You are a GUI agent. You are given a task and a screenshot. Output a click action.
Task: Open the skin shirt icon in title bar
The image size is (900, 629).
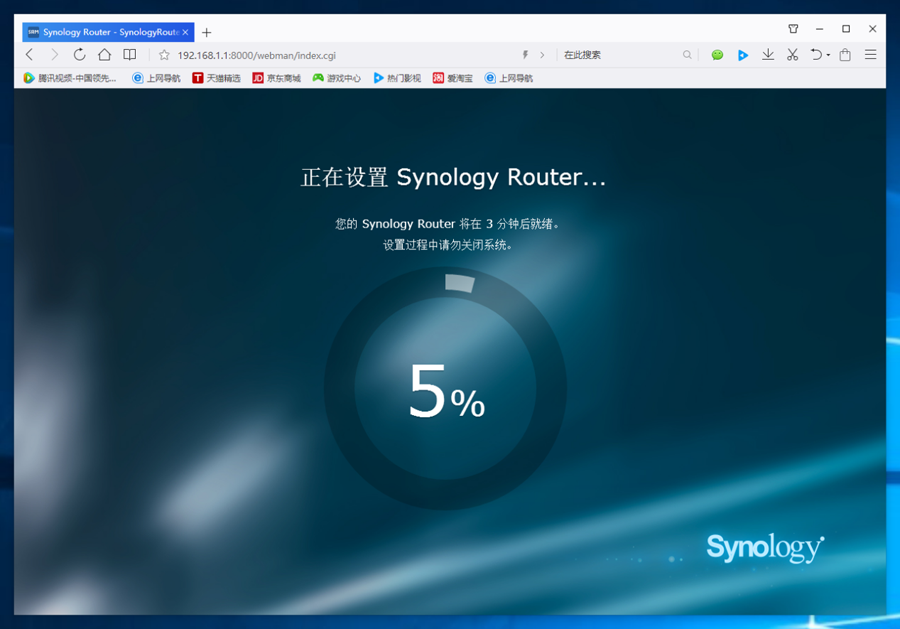793,30
